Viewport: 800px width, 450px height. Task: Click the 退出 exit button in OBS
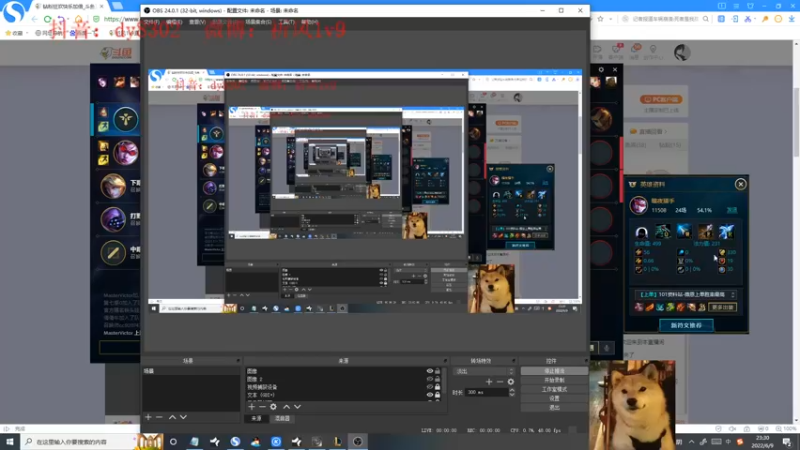(554, 407)
